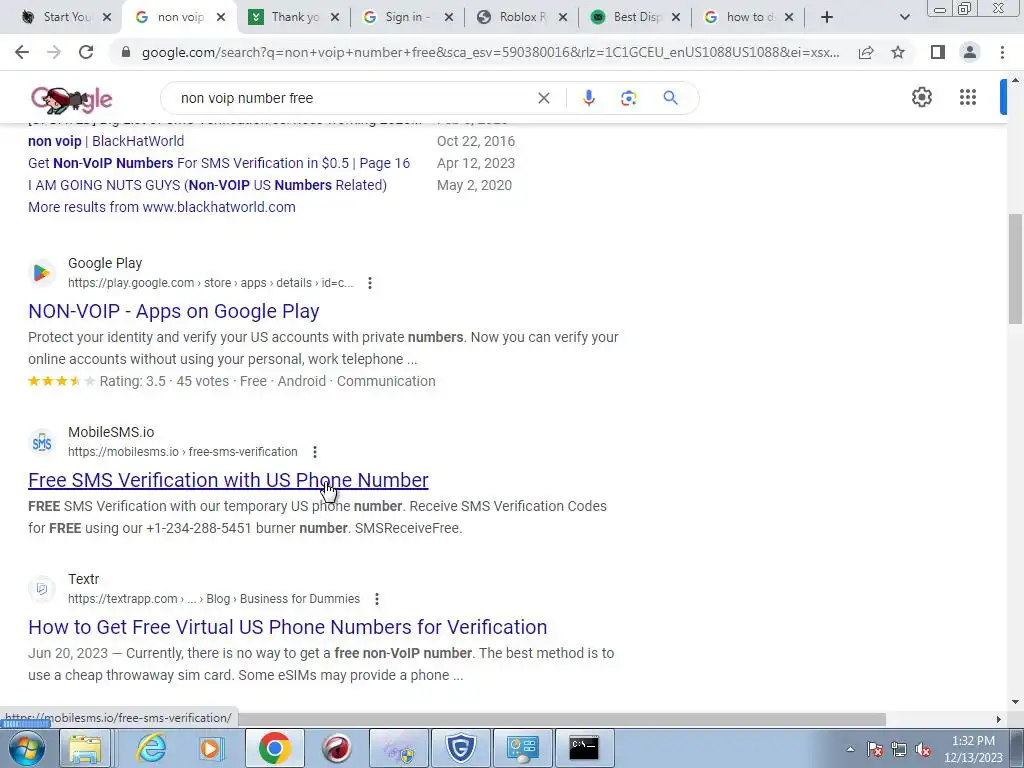The image size is (1024, 768).
Task: Click the Textr site icon
Action: tap(41, 589)
